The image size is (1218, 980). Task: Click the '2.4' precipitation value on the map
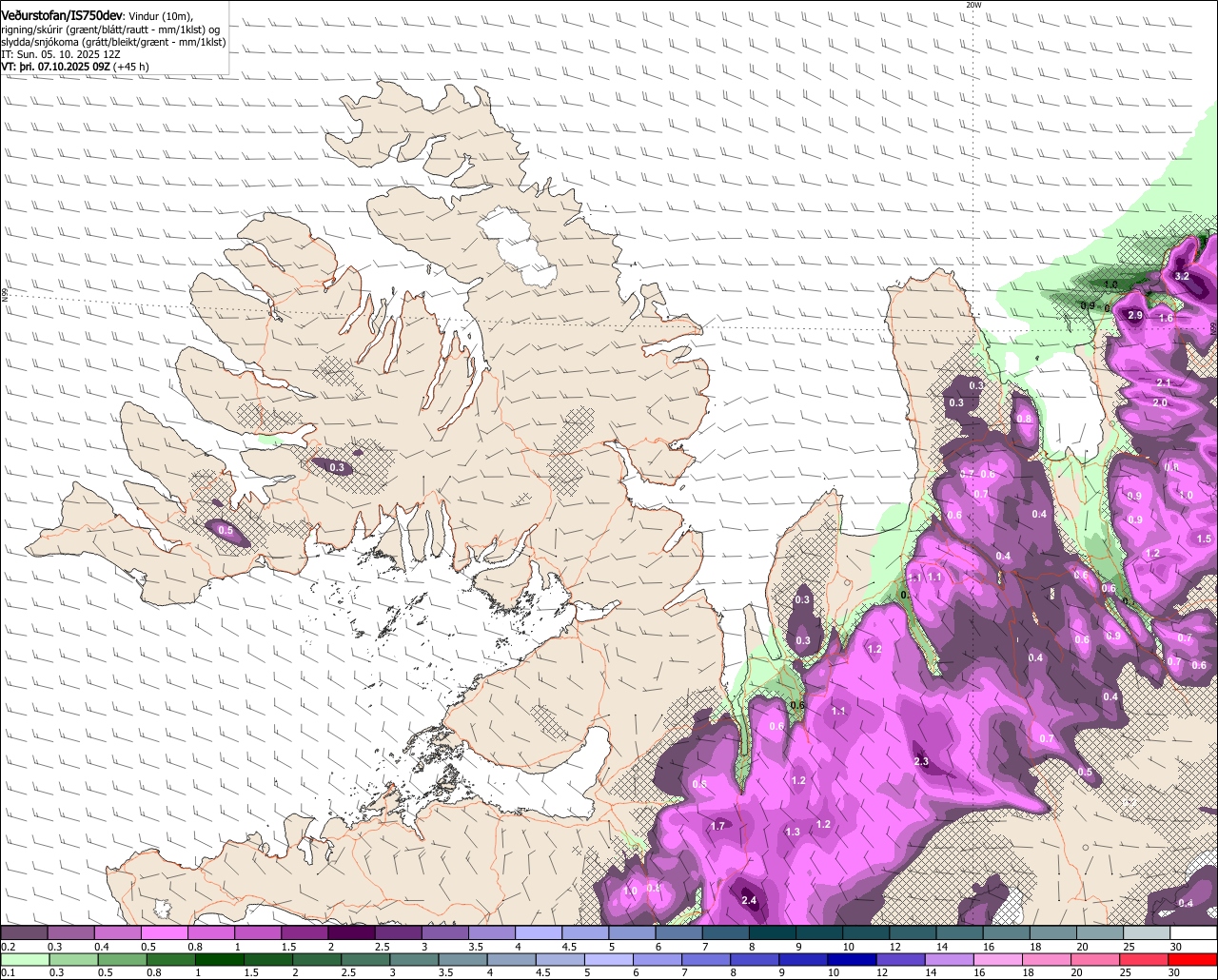[x=749, y=900]
